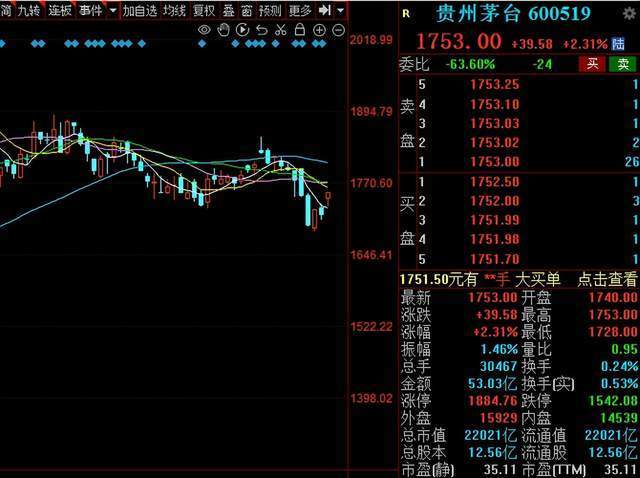Viewport: 640px width, 478px height.
Task: Click the 总市值 value 22021亿
Action: (491, 435)
